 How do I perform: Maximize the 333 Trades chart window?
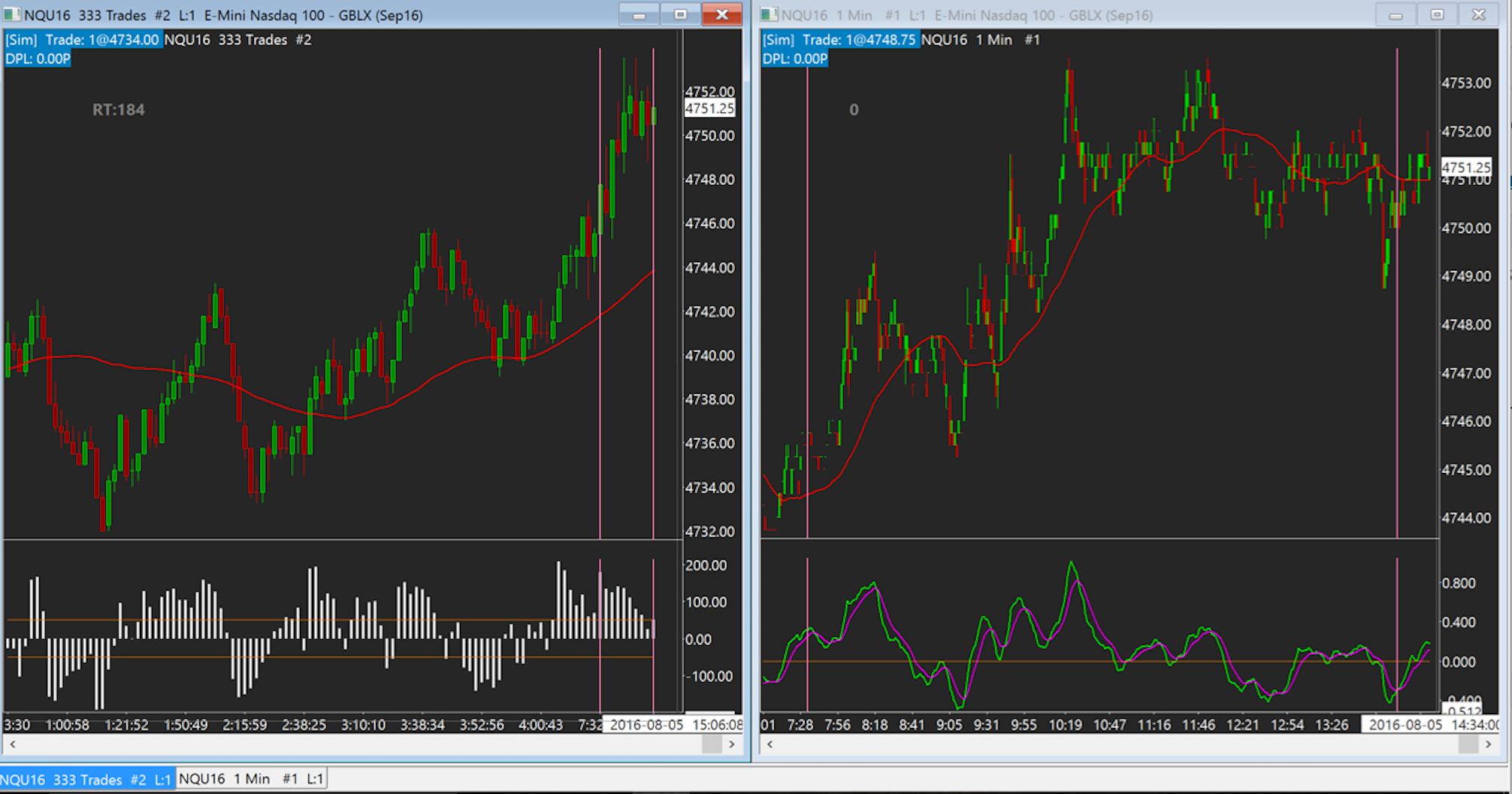click(680, 15)
